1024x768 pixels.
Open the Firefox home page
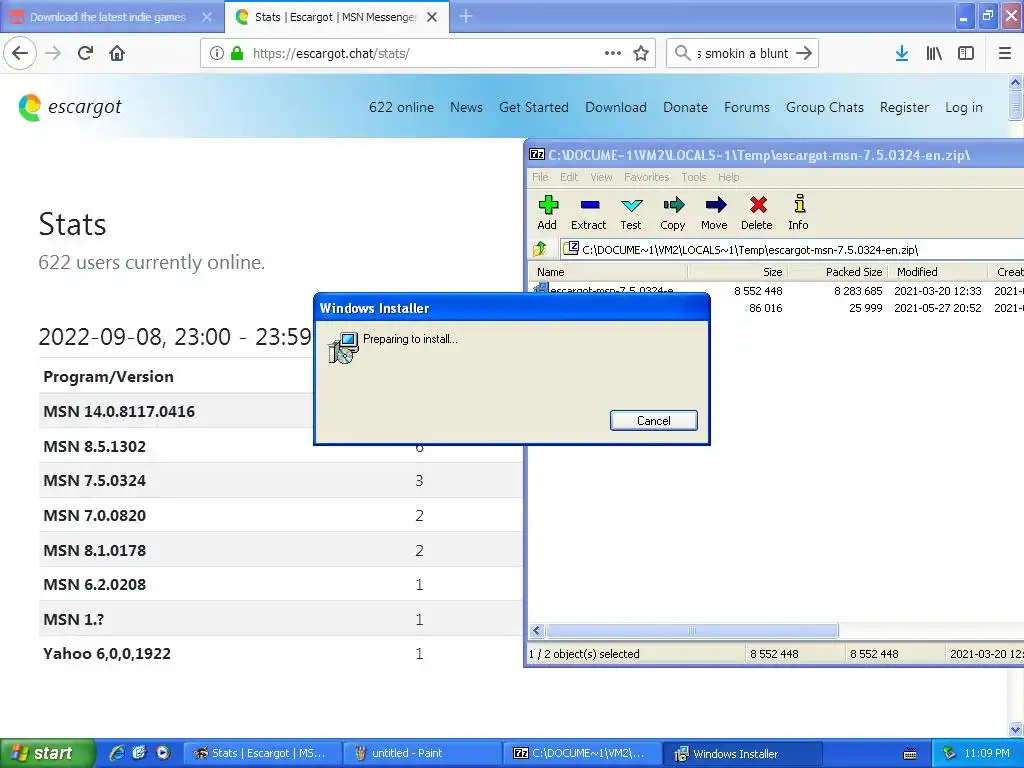[x=117, y=53]
